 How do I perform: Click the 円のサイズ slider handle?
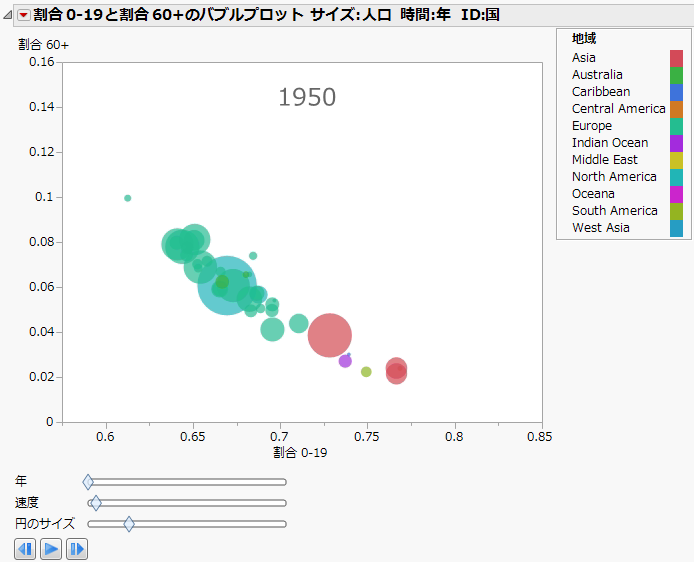pos(129,523)
